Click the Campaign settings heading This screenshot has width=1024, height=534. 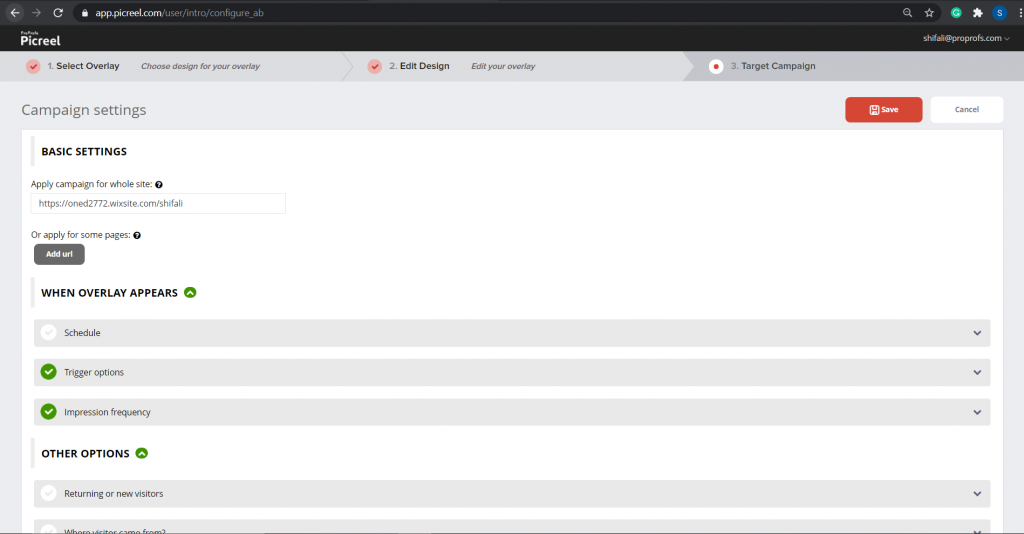[x=84, y=110]
